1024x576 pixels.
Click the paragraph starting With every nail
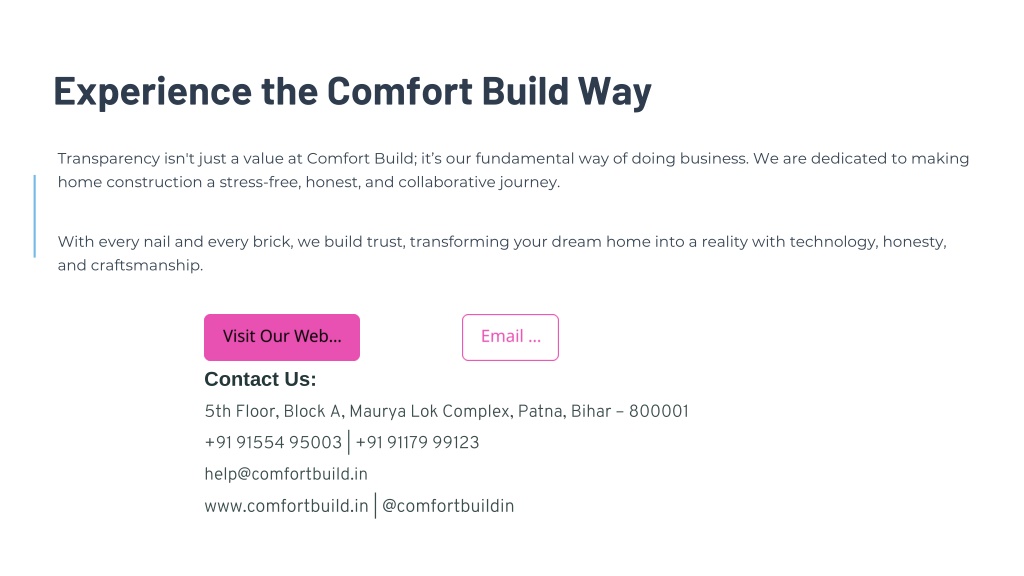502,253
